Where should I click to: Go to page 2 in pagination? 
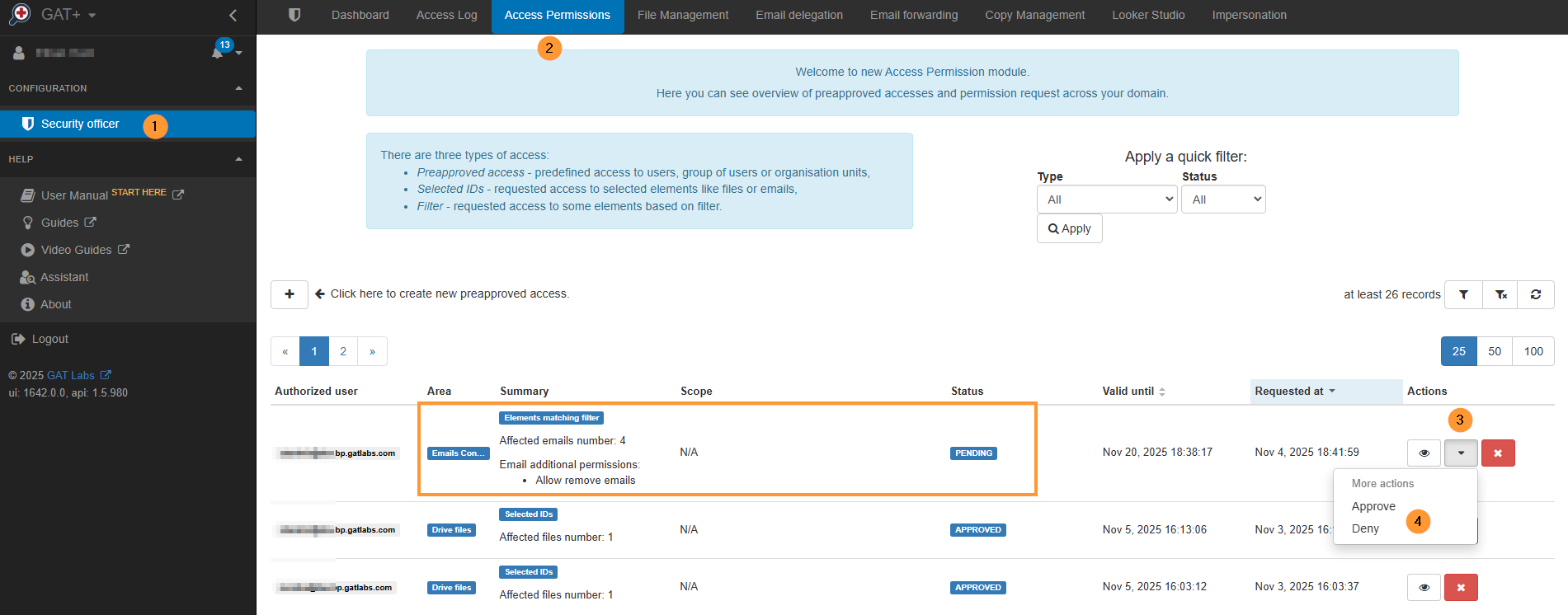(x=343, y=351)
